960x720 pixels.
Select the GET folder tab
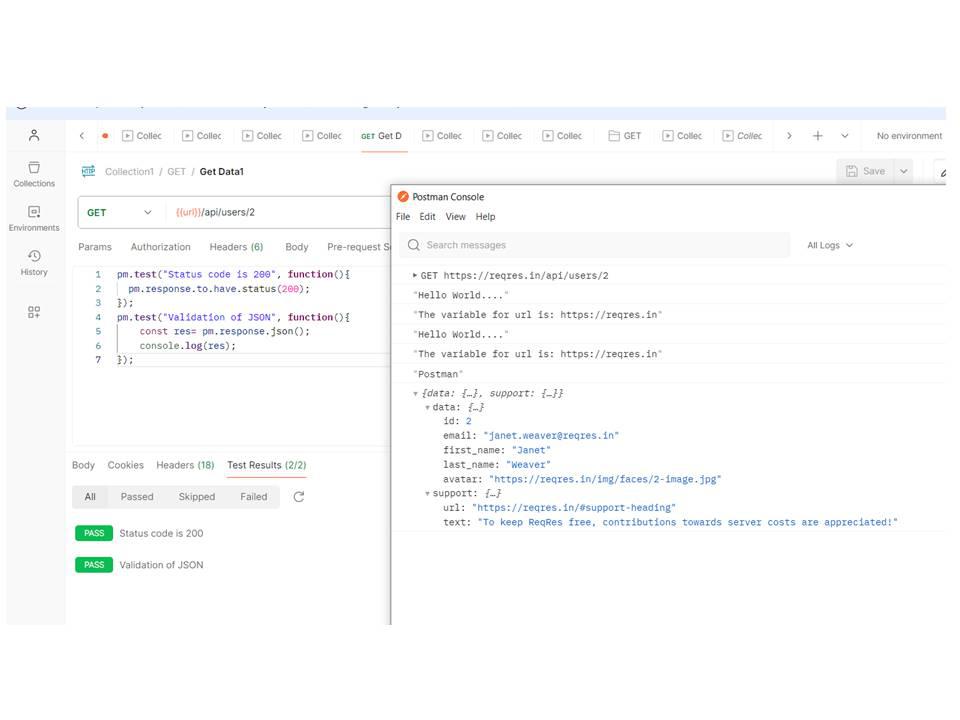(624, 136)
